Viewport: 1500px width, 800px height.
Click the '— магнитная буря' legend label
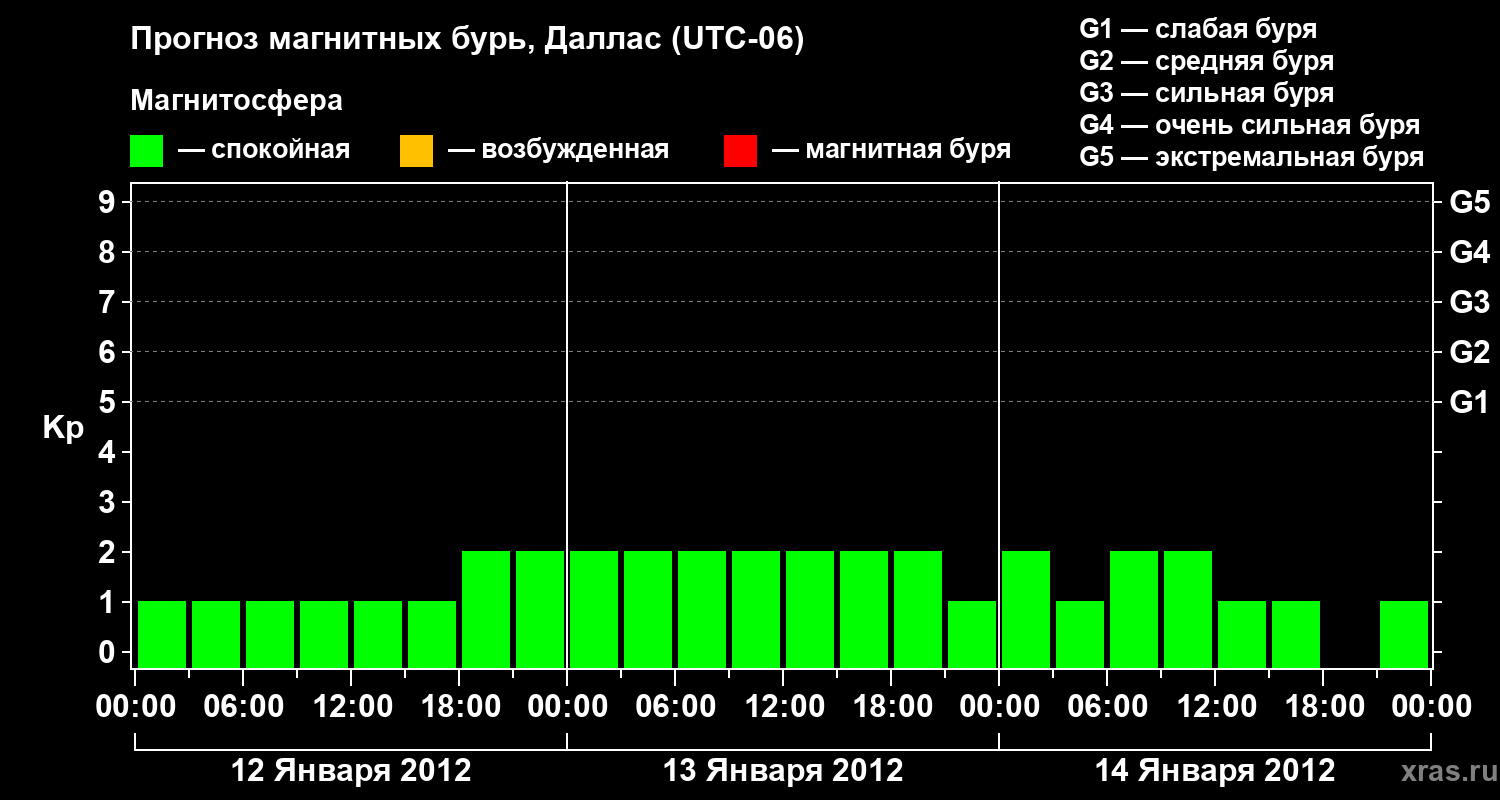pos(892,151)
